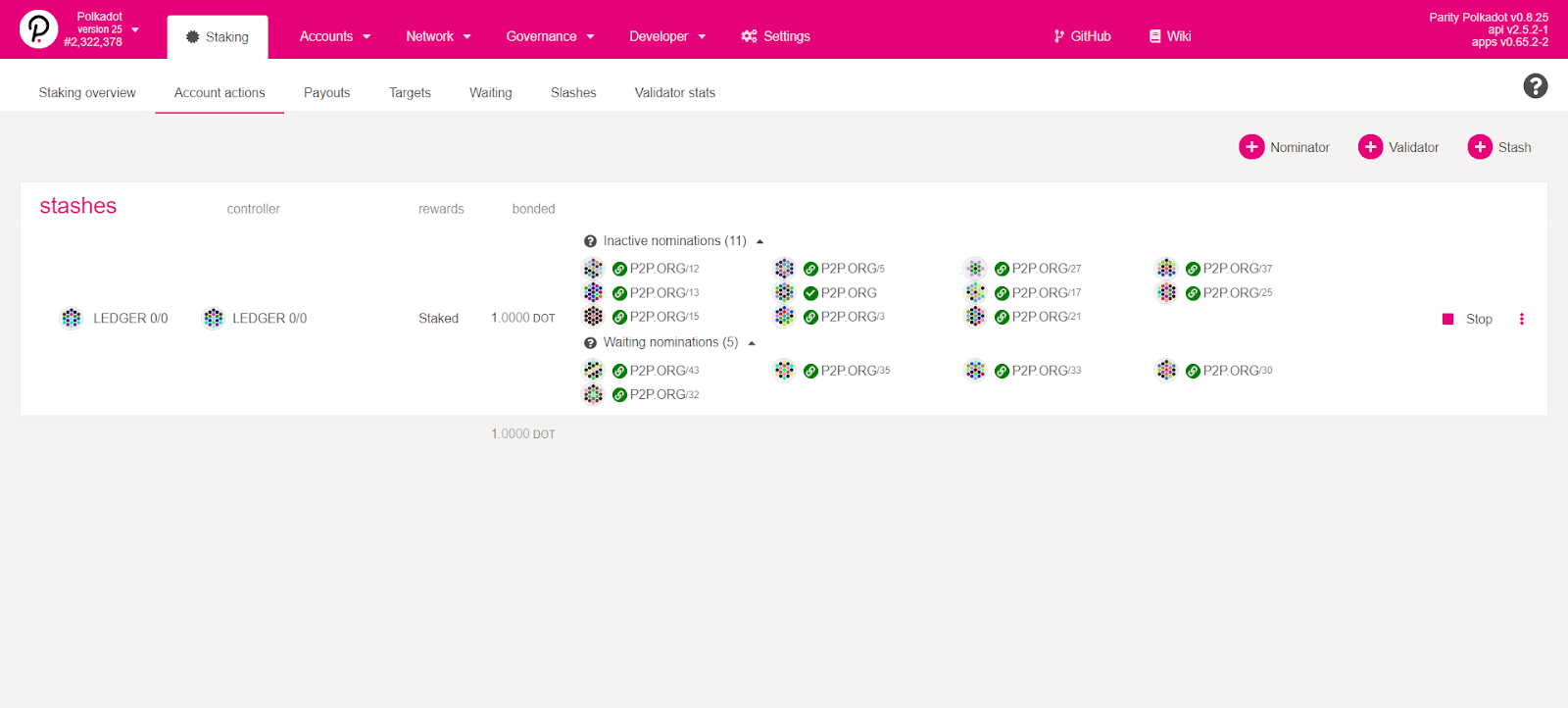The width and height of the screenshot is (1568, 708).
Task: Click the stash LEDGER 0/0 identicon
Action: pyautogui.click(x=72, y=318)
